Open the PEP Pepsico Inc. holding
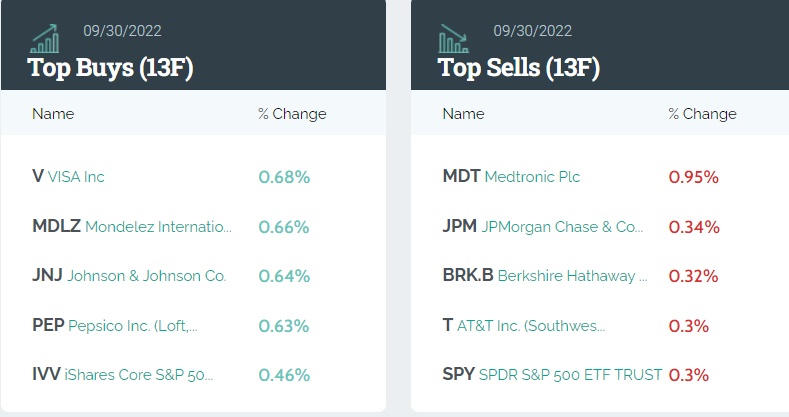Viewport: 789px width, 417px height. [114, 326]
